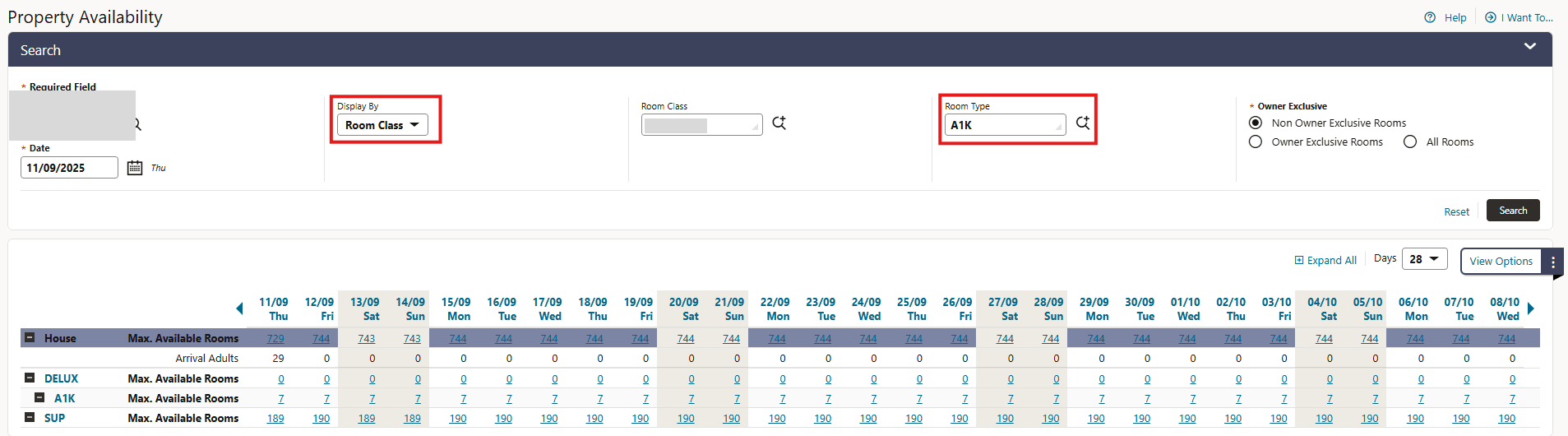Open Room Class lookup search icon
The width and height of the screenshot is (1568, 436).
[779, 123]
